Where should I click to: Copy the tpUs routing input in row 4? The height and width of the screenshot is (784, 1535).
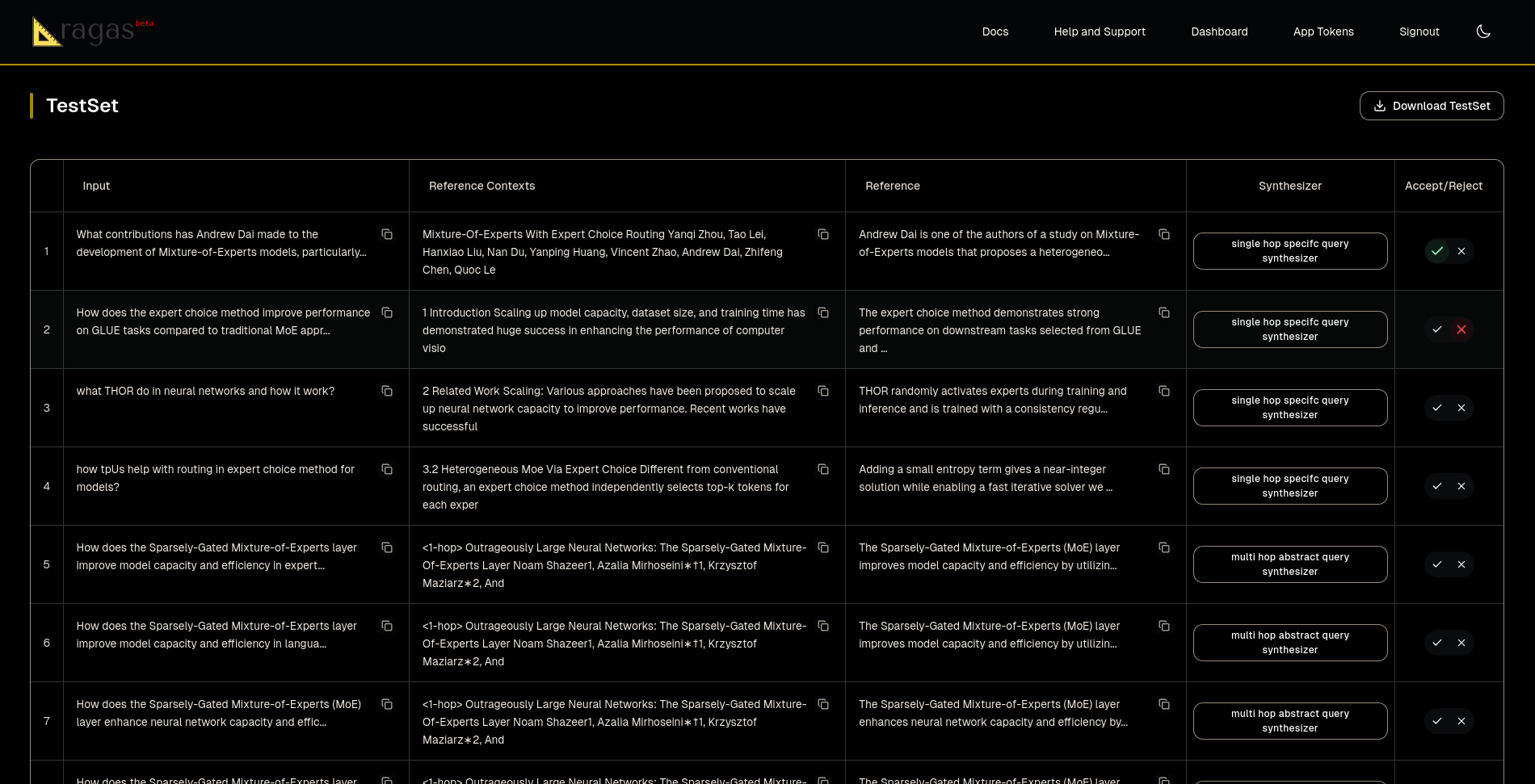(x=387, y=469)
